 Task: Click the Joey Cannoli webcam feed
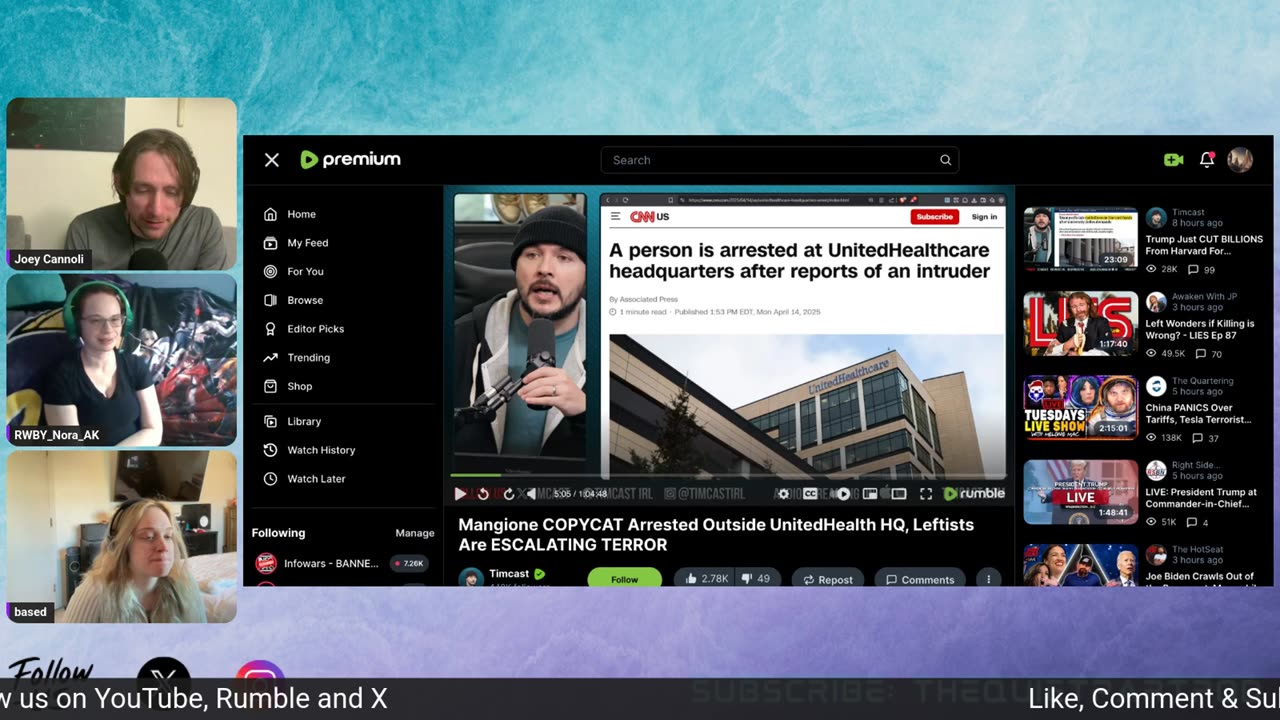(x=122, y=184)
